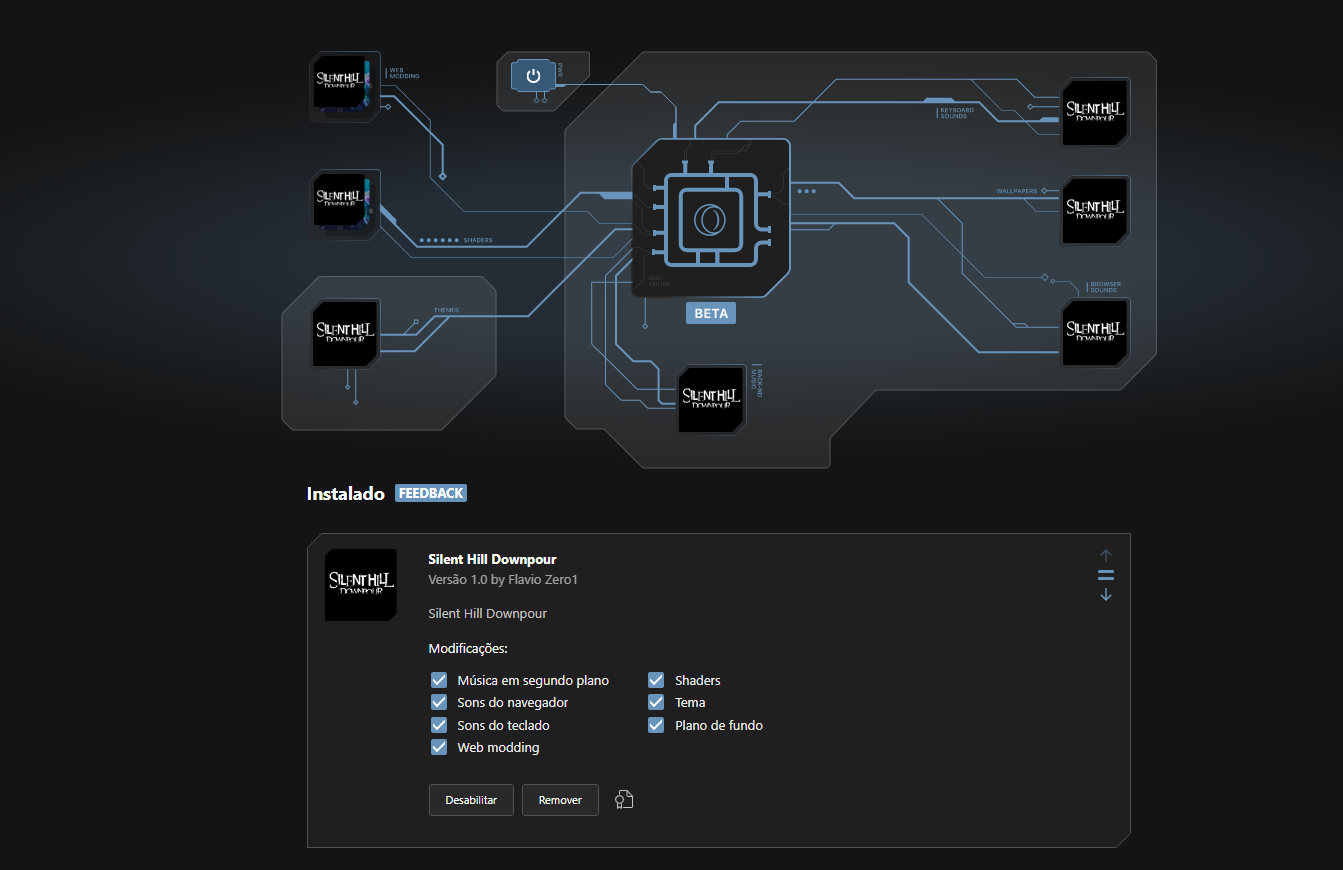Open the mod license document icon
This screenshot has width=1343, height=870.
(x=624, y=799)
